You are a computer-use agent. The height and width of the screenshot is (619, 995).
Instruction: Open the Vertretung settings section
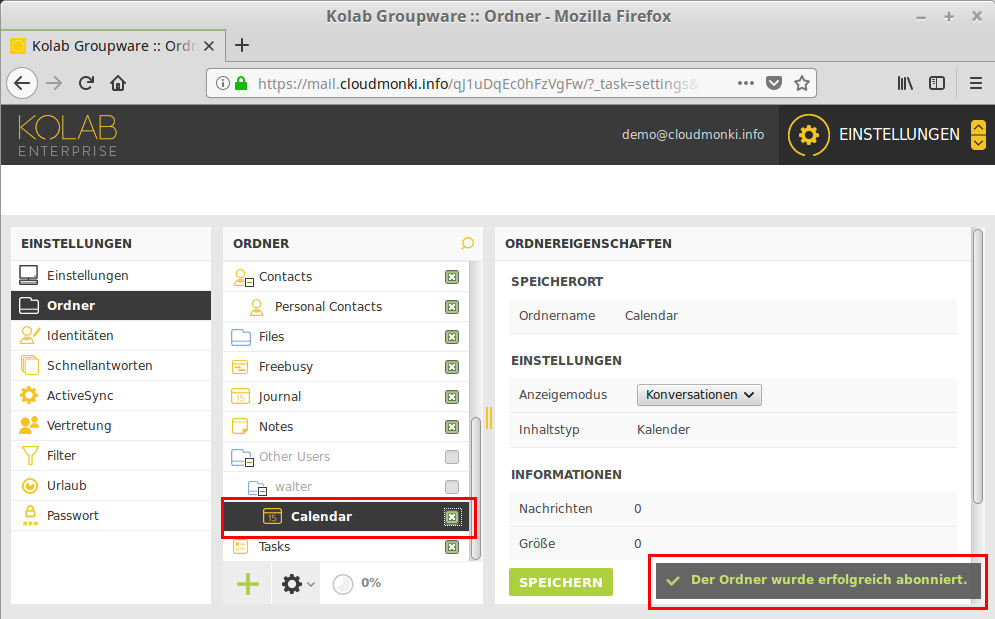tap(111, 425)
